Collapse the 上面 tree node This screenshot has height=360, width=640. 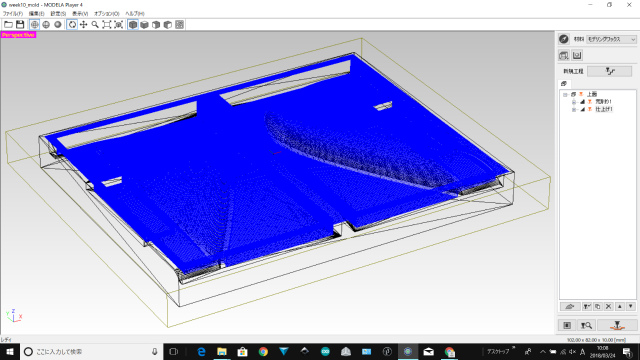565,94
